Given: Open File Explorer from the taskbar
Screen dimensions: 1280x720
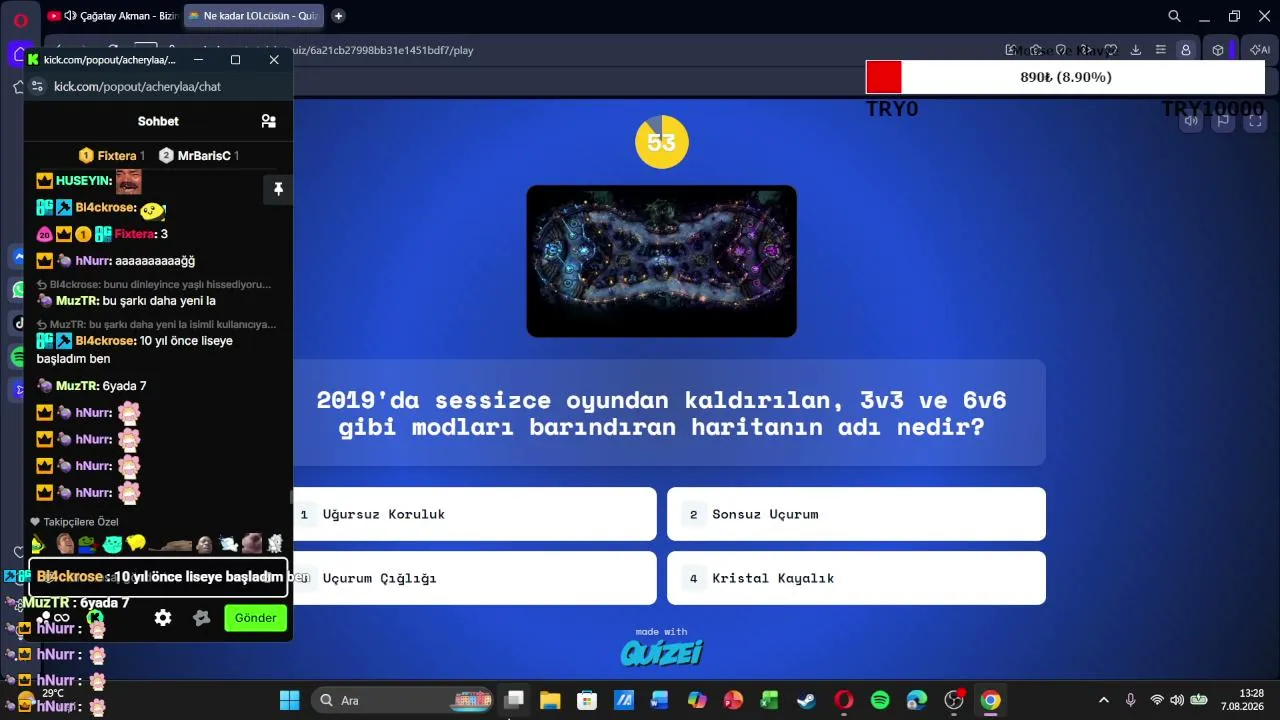Looking at the screenshot, I should click(x=550, y=700).
